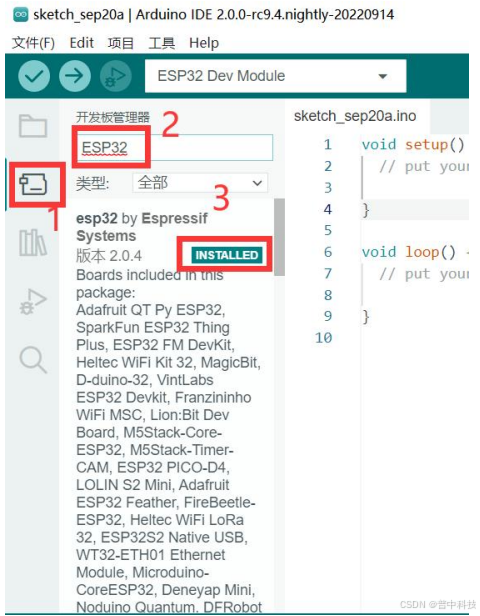Select the sketch_sep20a.ino editor tab
Screen dimensions: 480x616
[x=355, y=116]
